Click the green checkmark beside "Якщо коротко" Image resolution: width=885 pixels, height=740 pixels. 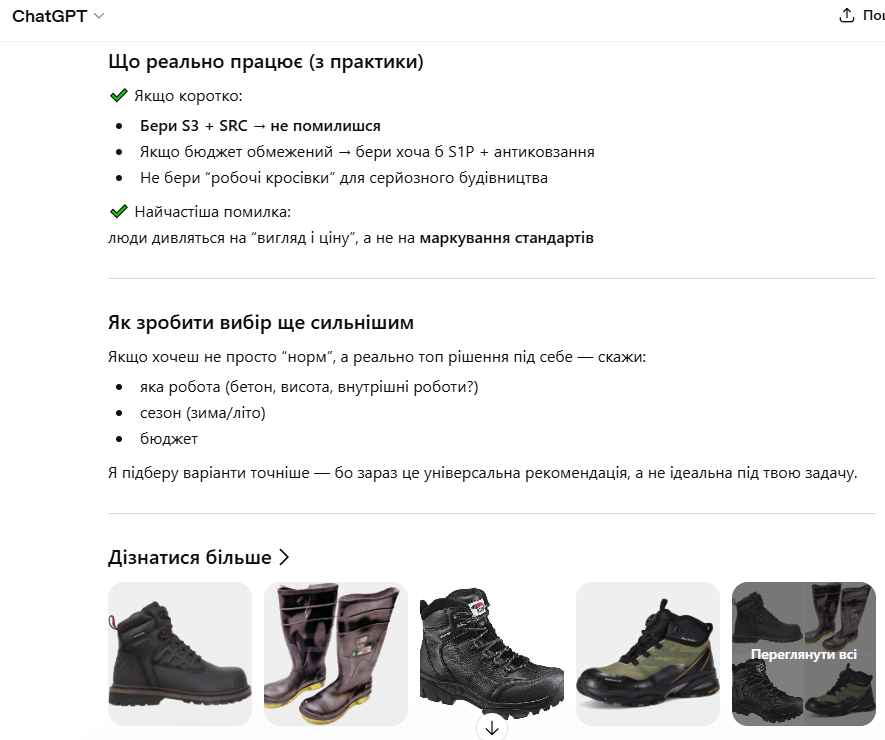pos(117,95)
